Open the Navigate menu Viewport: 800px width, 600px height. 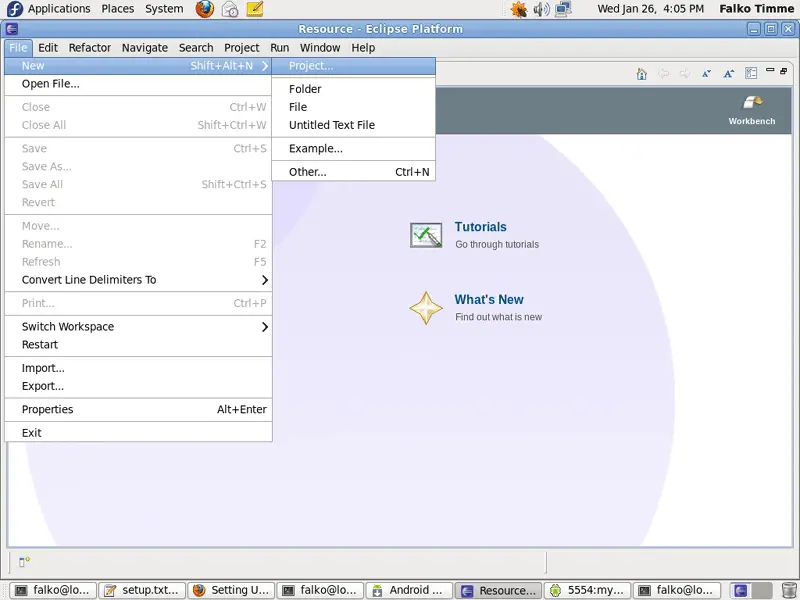(145, 47)
